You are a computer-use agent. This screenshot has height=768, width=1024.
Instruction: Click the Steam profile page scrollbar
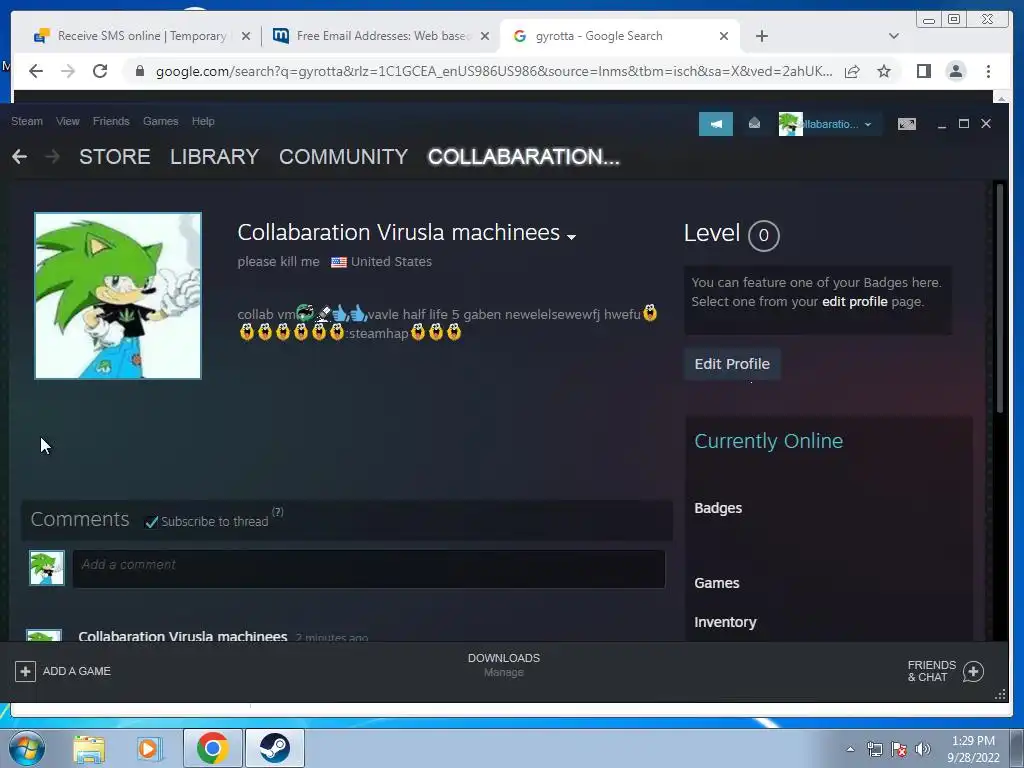coord(999,299)
